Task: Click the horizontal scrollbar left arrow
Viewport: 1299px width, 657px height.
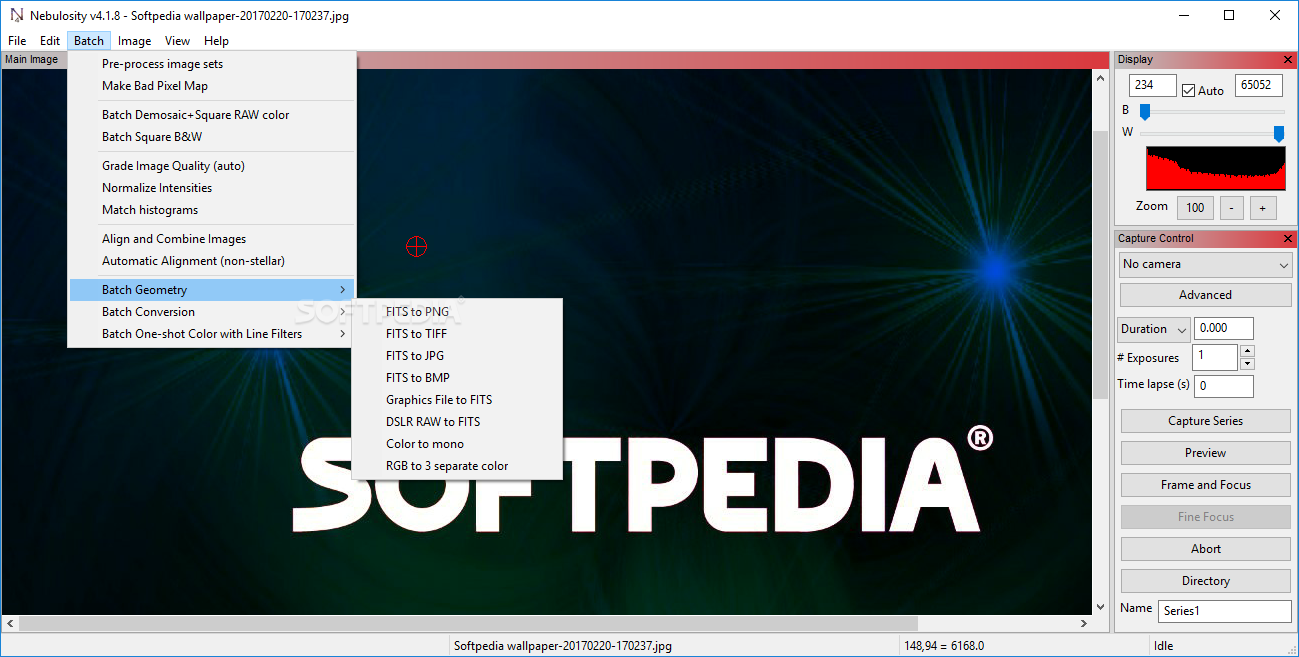Action: click(x=9, y=624)
